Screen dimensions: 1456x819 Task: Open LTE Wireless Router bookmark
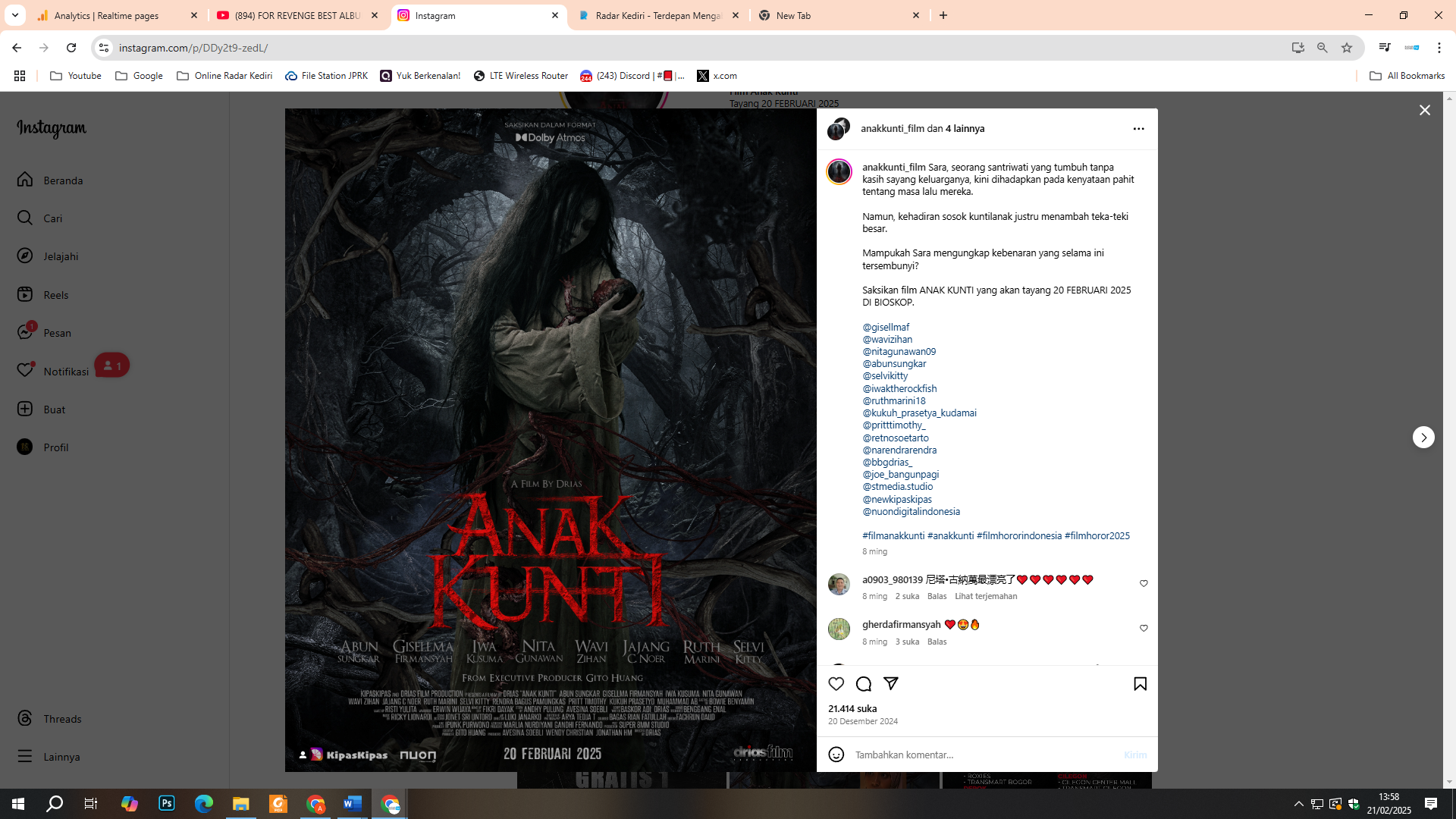coord(521,76)
